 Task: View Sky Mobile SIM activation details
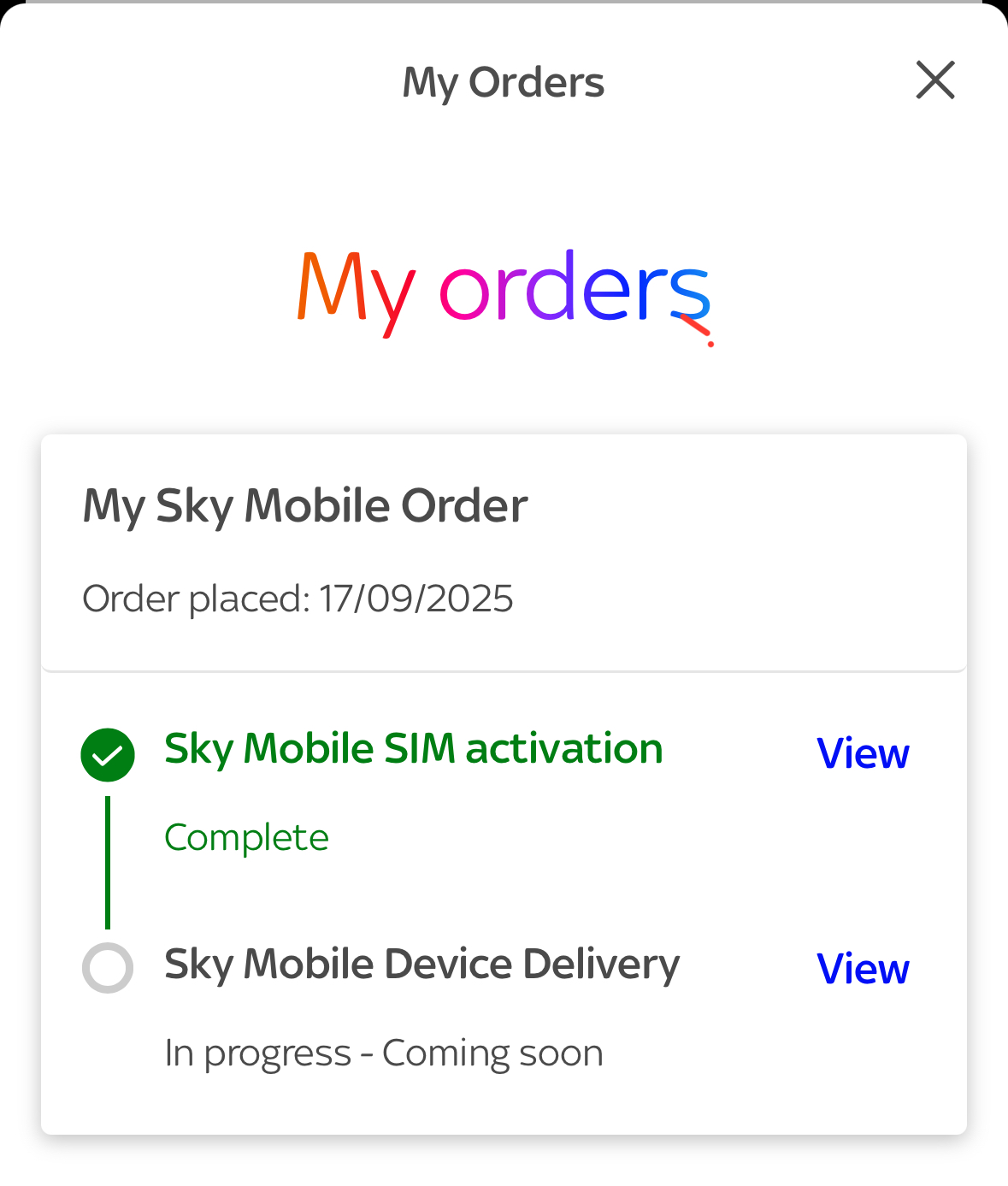coord(862,753)
